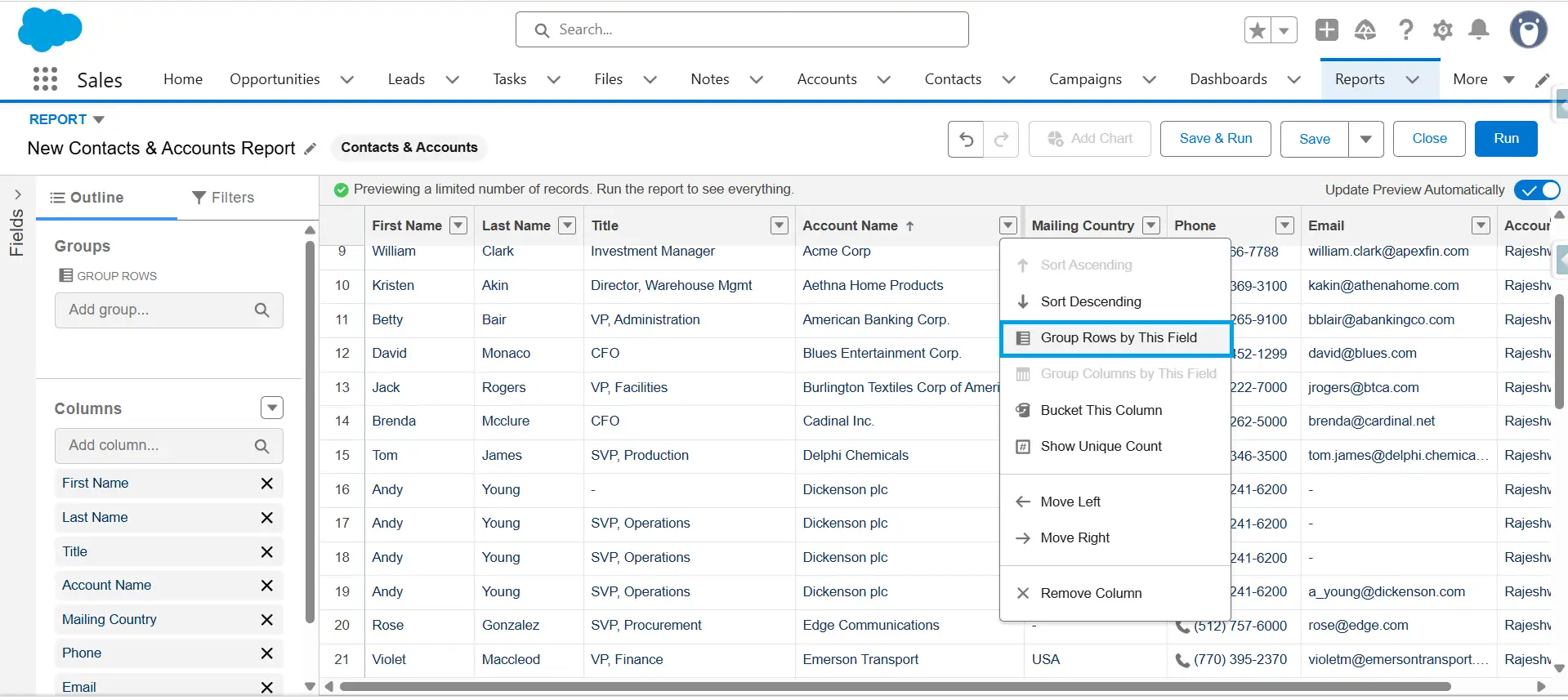Toggle Update Preview Automatically switch
The image size is (1568, 700).
(1537, 190)
